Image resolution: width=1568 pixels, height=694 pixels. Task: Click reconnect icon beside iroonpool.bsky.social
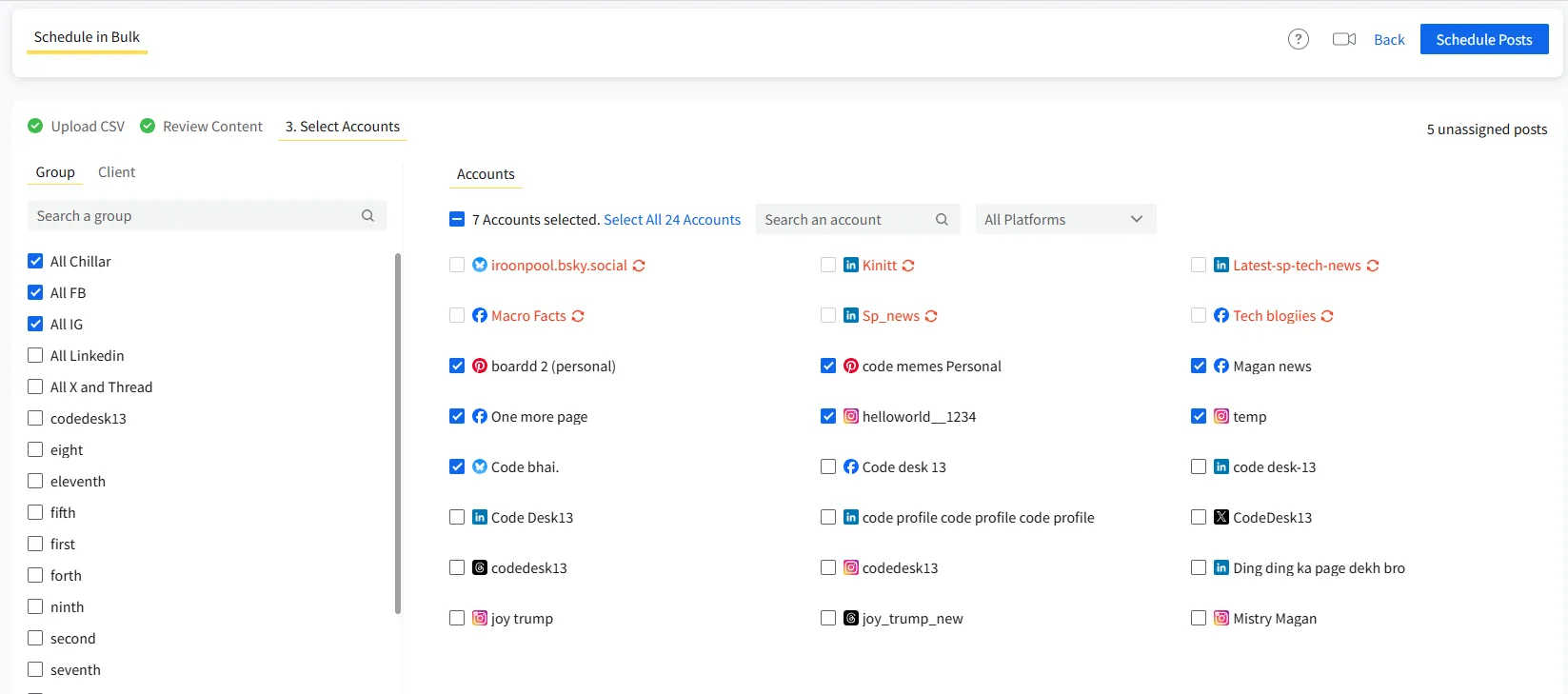pos(639,266)
